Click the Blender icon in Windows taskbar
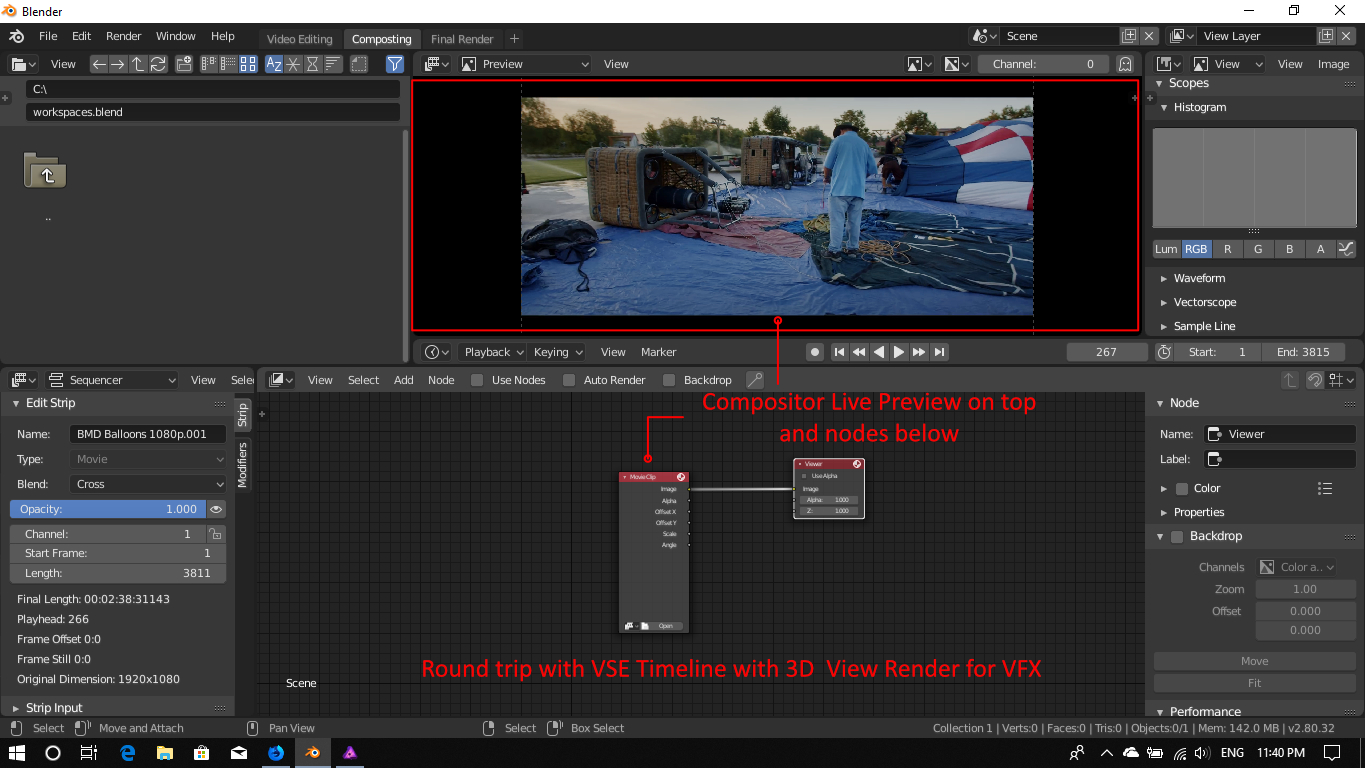1366x768 pixels. click(x=313, y=752)
